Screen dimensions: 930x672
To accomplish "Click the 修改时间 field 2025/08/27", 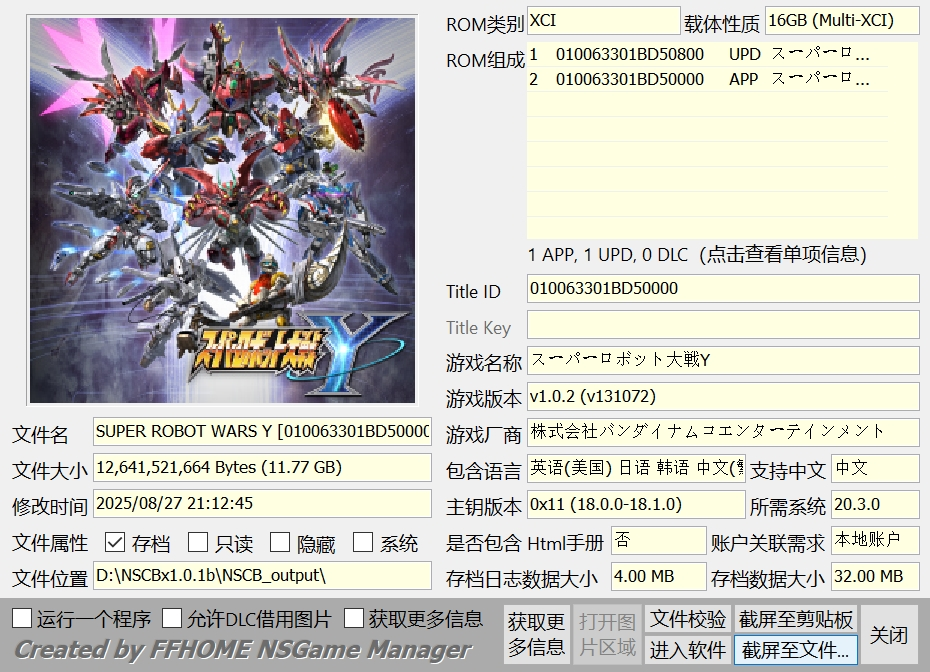I will pos(262,504).
